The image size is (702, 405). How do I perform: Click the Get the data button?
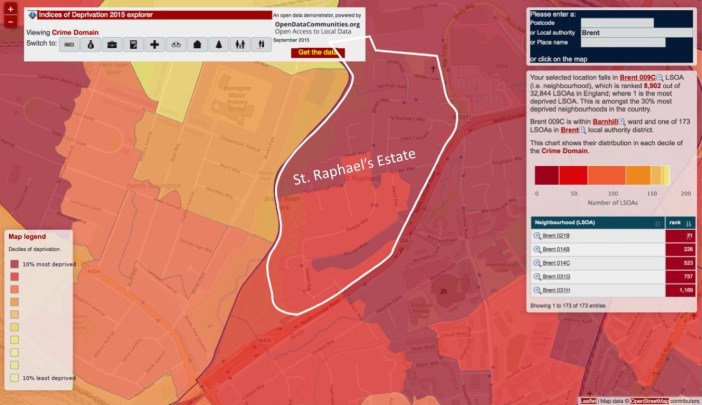[x=316, y=52]
